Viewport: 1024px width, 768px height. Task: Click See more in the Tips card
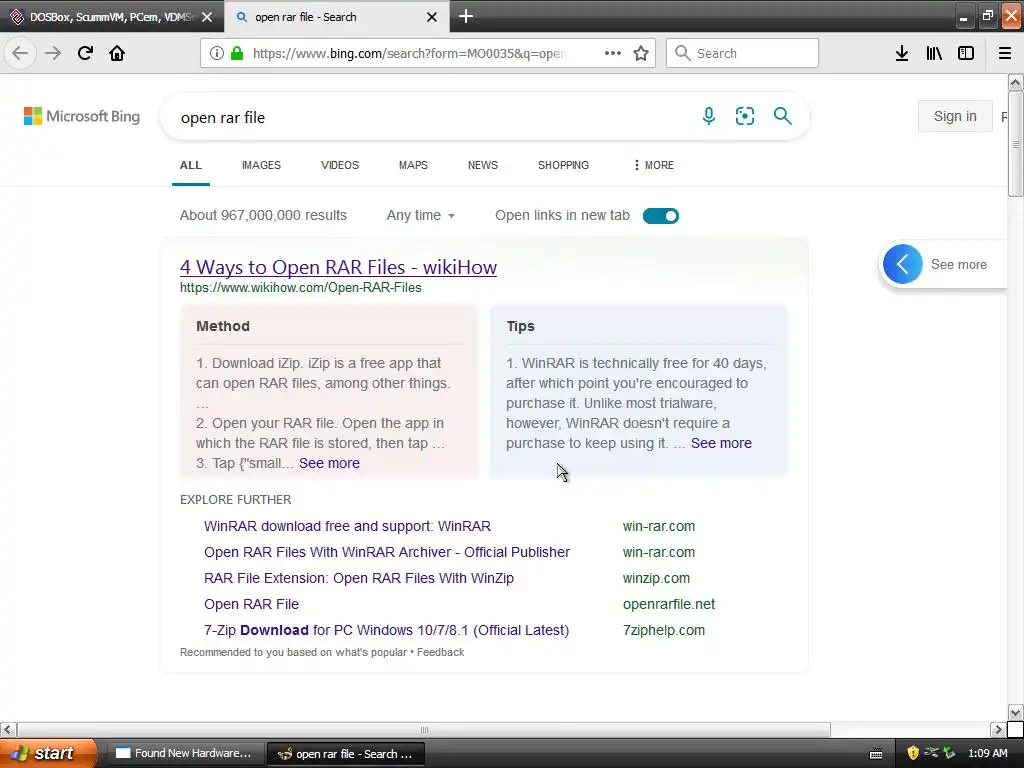click(721, 443)
